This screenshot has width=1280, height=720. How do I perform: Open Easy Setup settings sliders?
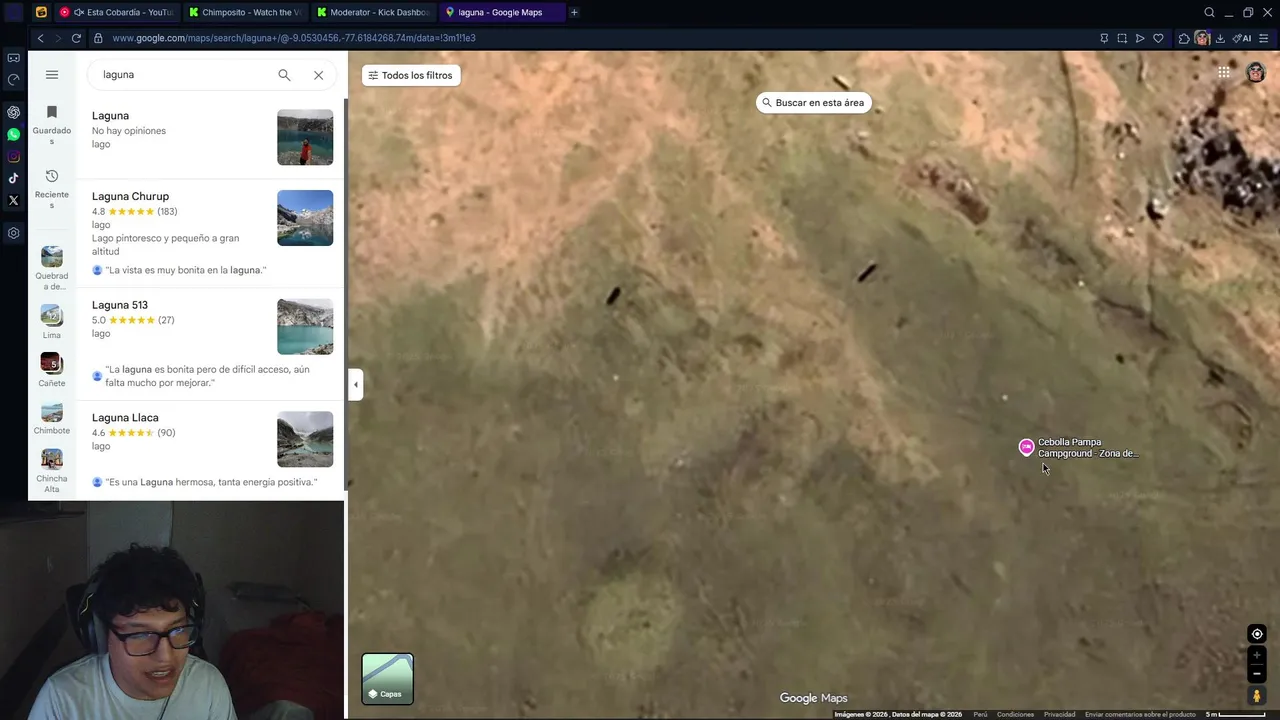coord(1264,38)
